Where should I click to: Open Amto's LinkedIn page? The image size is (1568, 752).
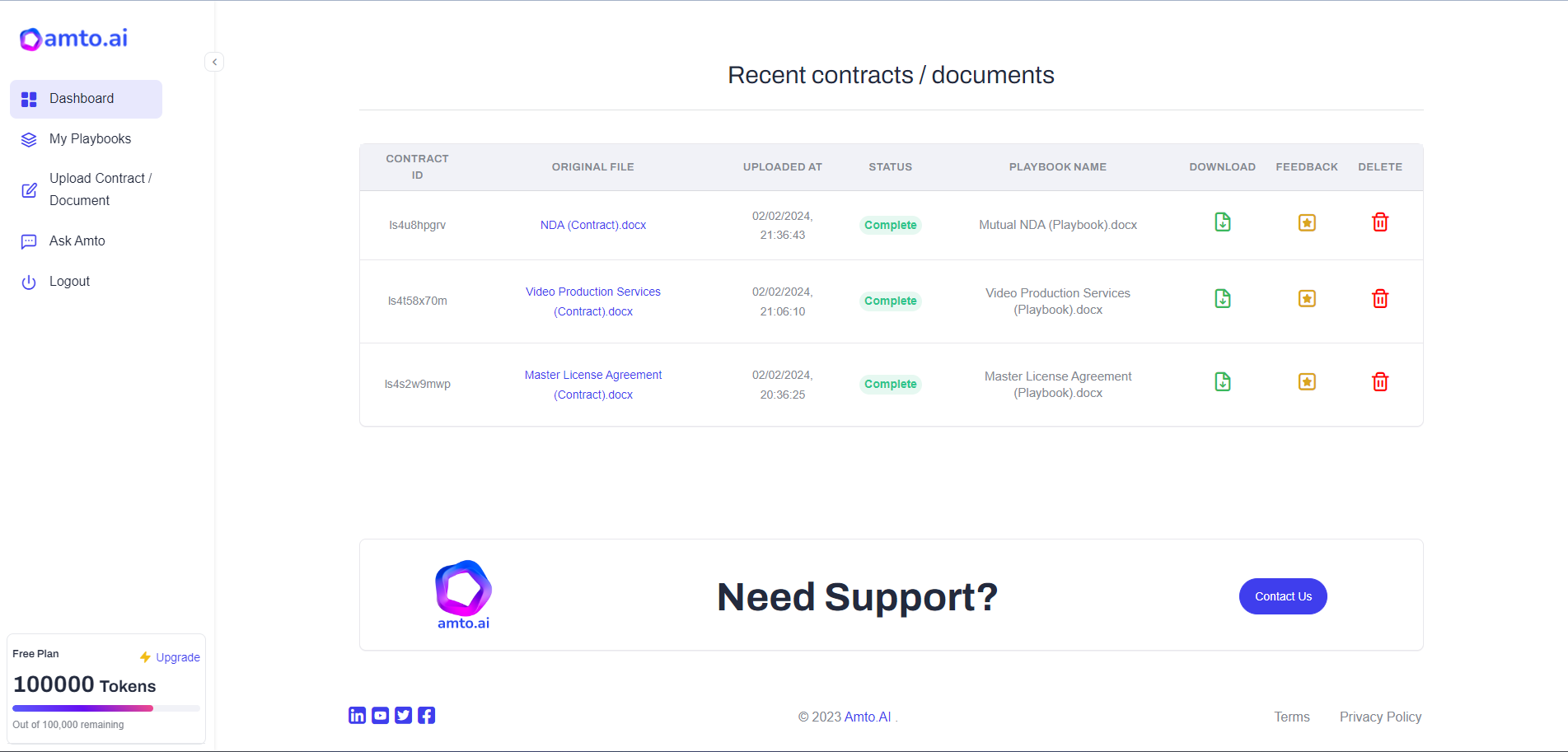click(357, 715)
